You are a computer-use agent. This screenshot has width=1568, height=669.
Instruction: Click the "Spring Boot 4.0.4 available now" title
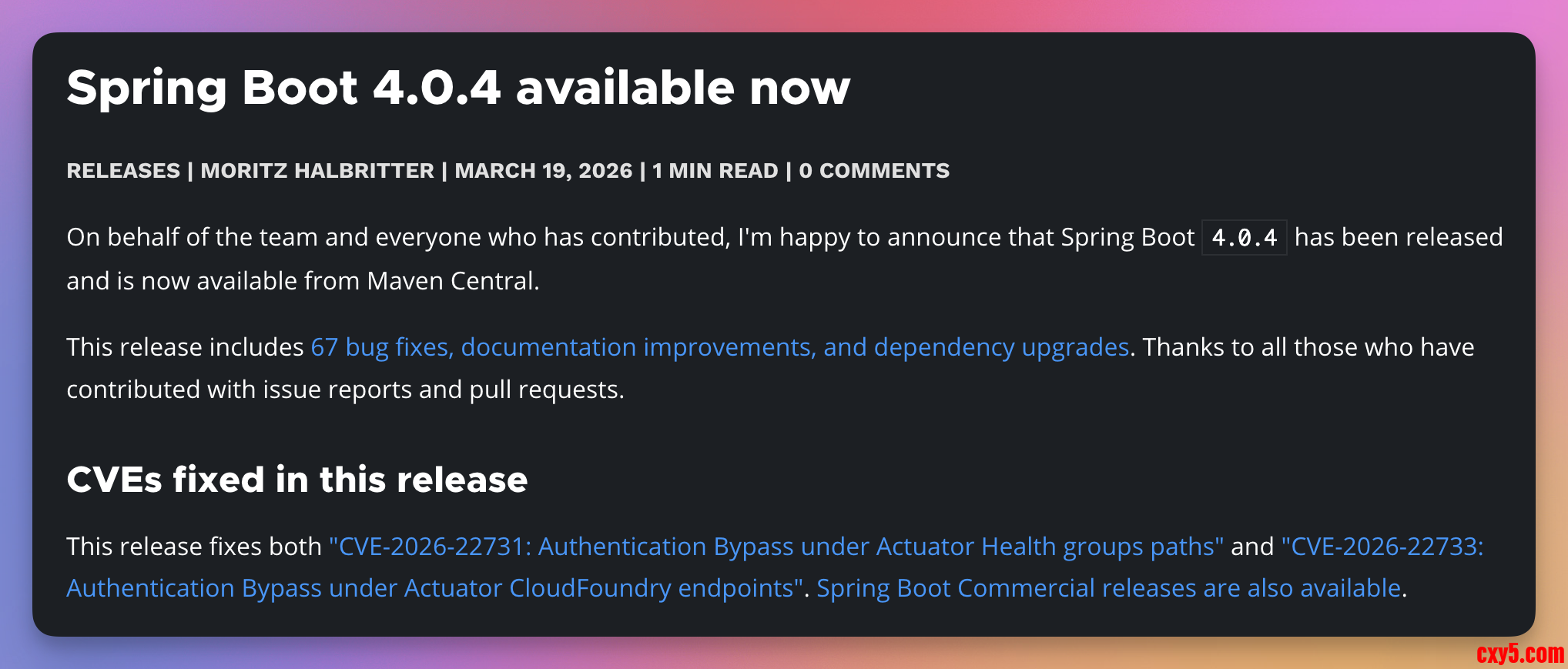coord(458,88)
